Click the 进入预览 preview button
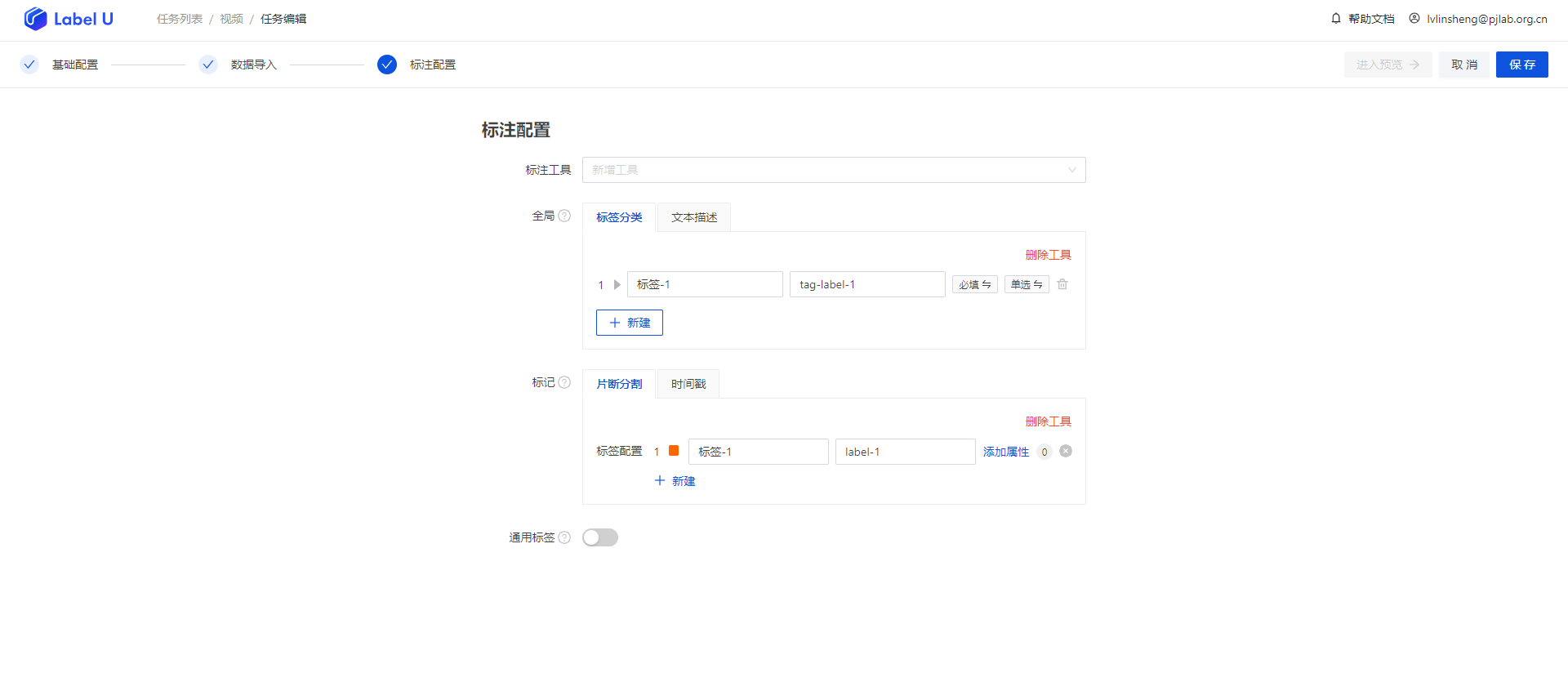1568x673 pixels. (1388, 65)
